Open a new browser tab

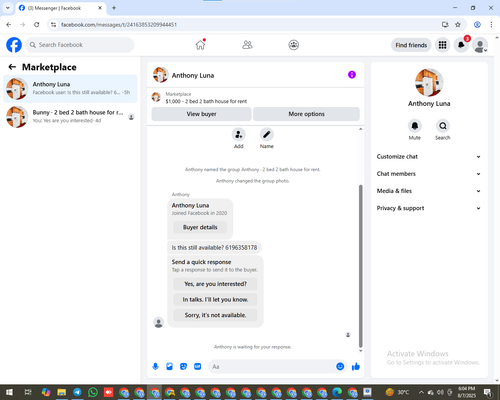click(x=114, y=8)
